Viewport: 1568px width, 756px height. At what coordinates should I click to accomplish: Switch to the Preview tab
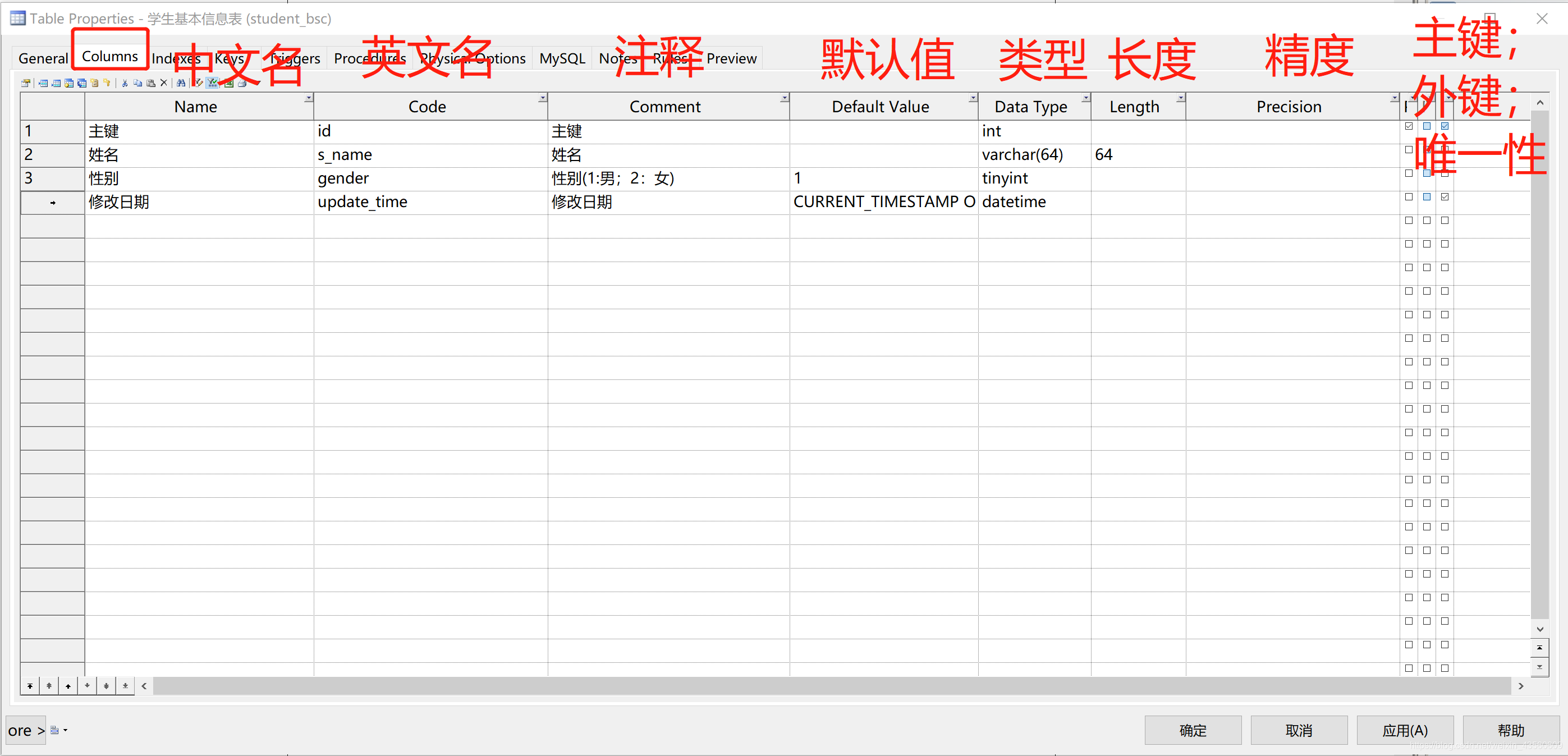click(x=731, y=58)
